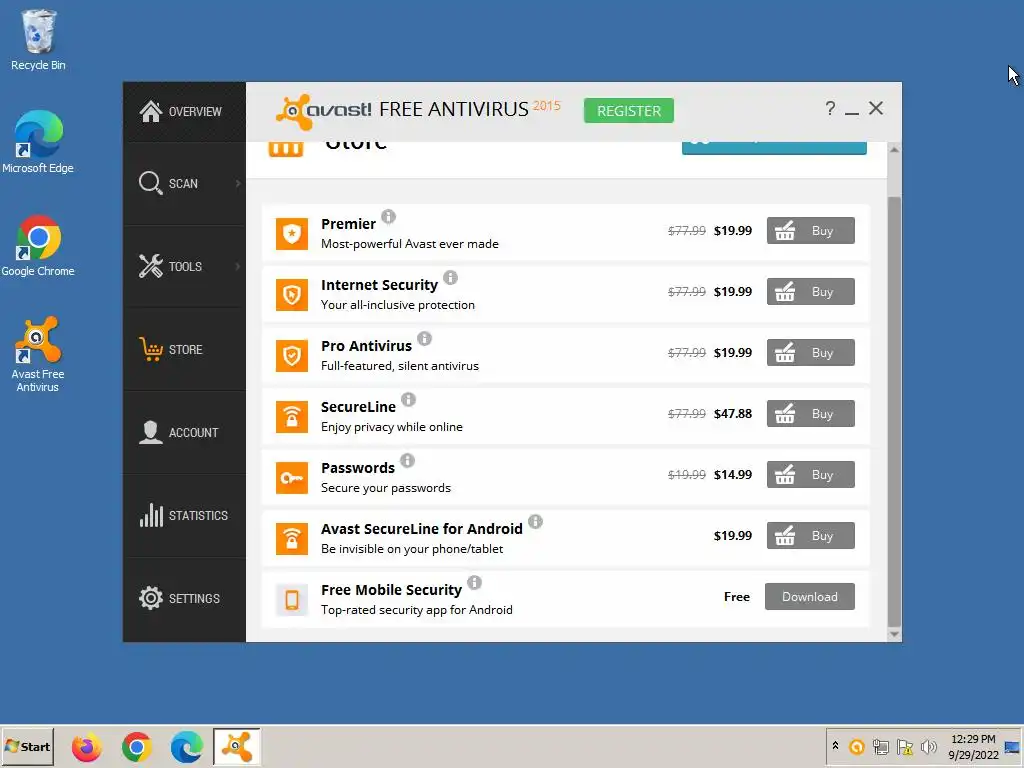Buy Pro Antivirus

[810, 353]
